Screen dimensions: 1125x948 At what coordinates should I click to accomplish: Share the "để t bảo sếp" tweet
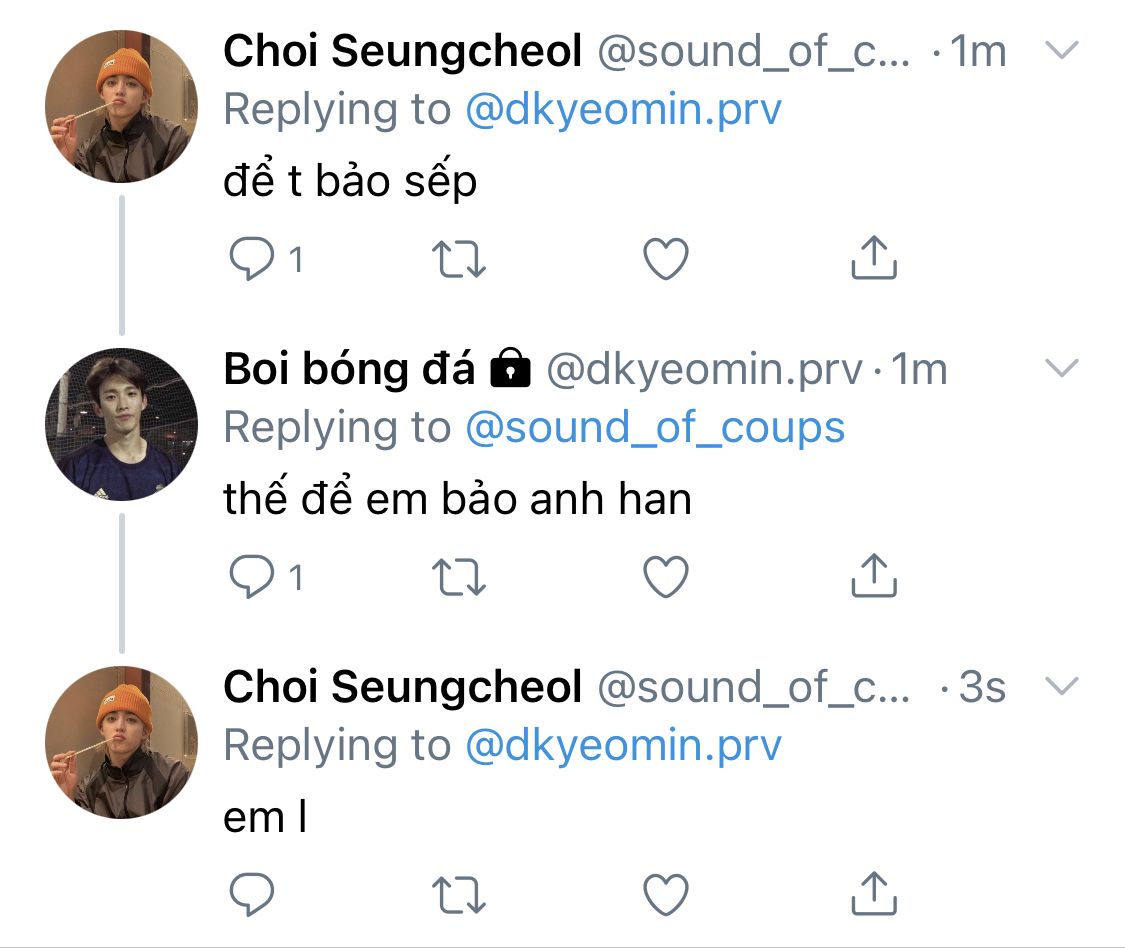873,258
